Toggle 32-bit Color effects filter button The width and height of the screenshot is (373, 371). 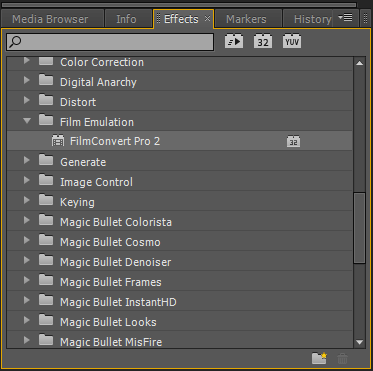pos(263,41)
